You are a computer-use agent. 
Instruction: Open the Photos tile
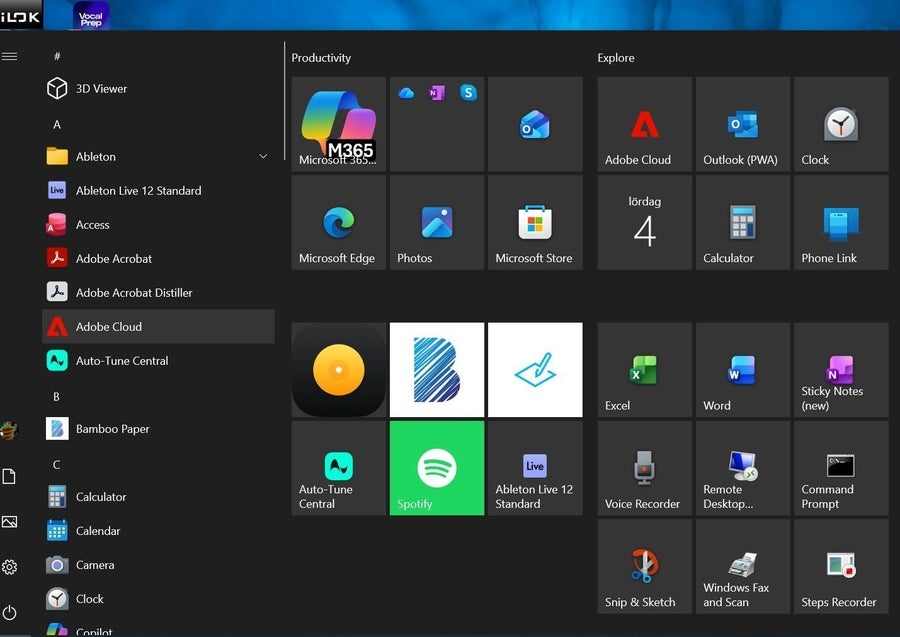pyautogui.click(x=437, y=223)
